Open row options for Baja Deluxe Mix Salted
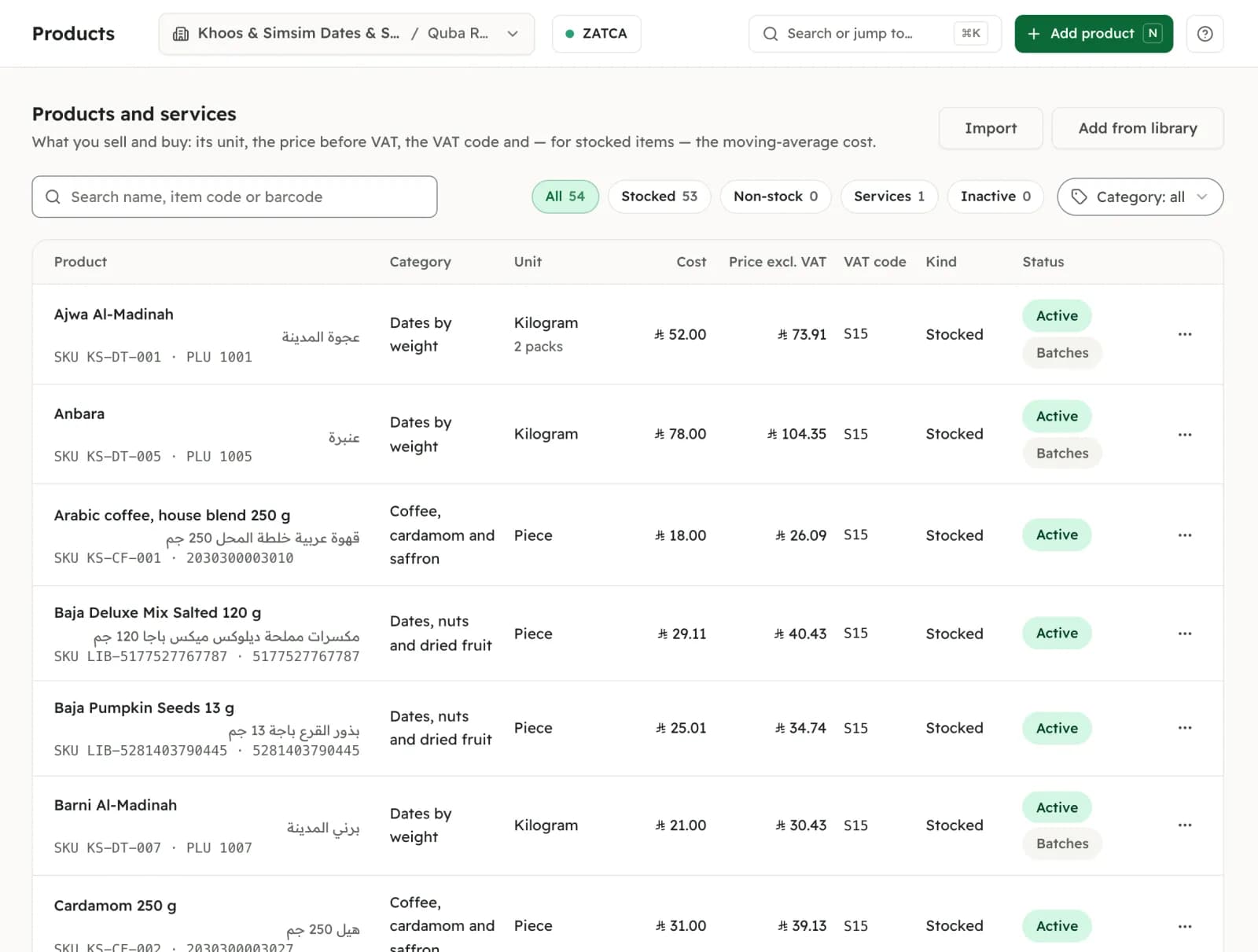The height and width of the screenshot is (952, 1258). pos(1185,633)
